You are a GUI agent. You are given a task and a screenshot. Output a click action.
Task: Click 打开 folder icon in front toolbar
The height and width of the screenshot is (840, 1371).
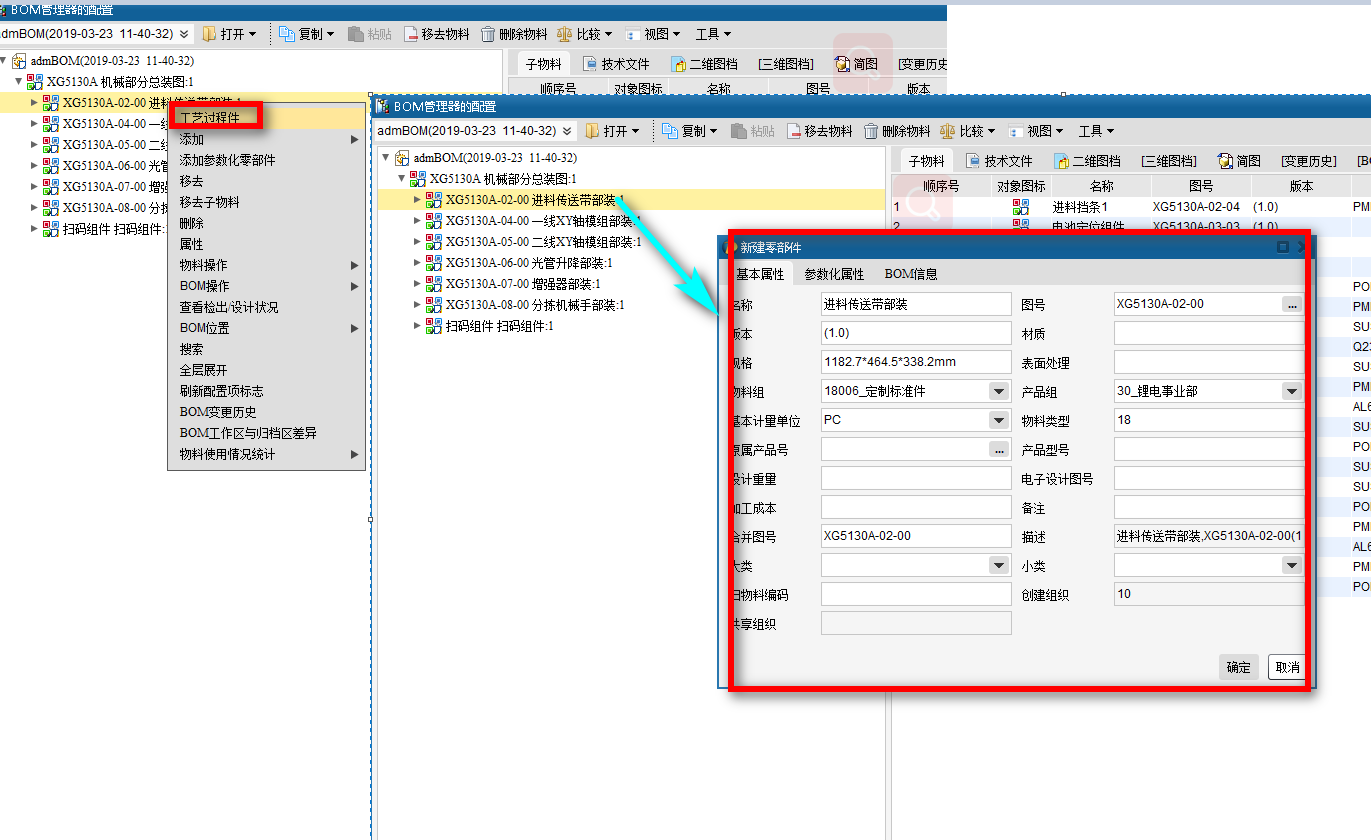(x=592, y=131)
